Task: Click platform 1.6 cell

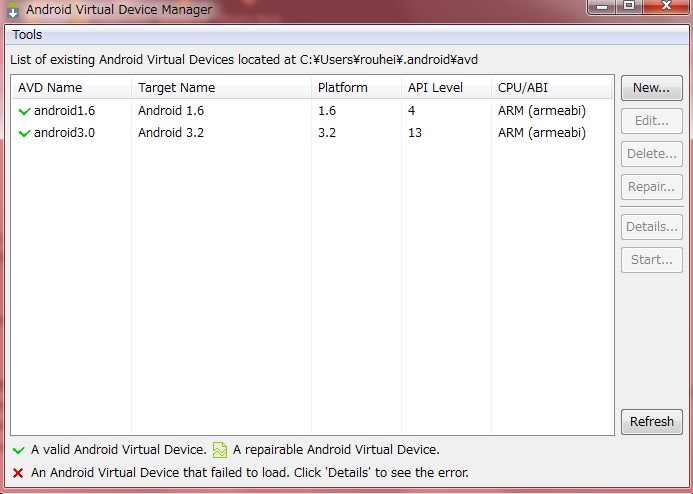Action: point(327,110)
